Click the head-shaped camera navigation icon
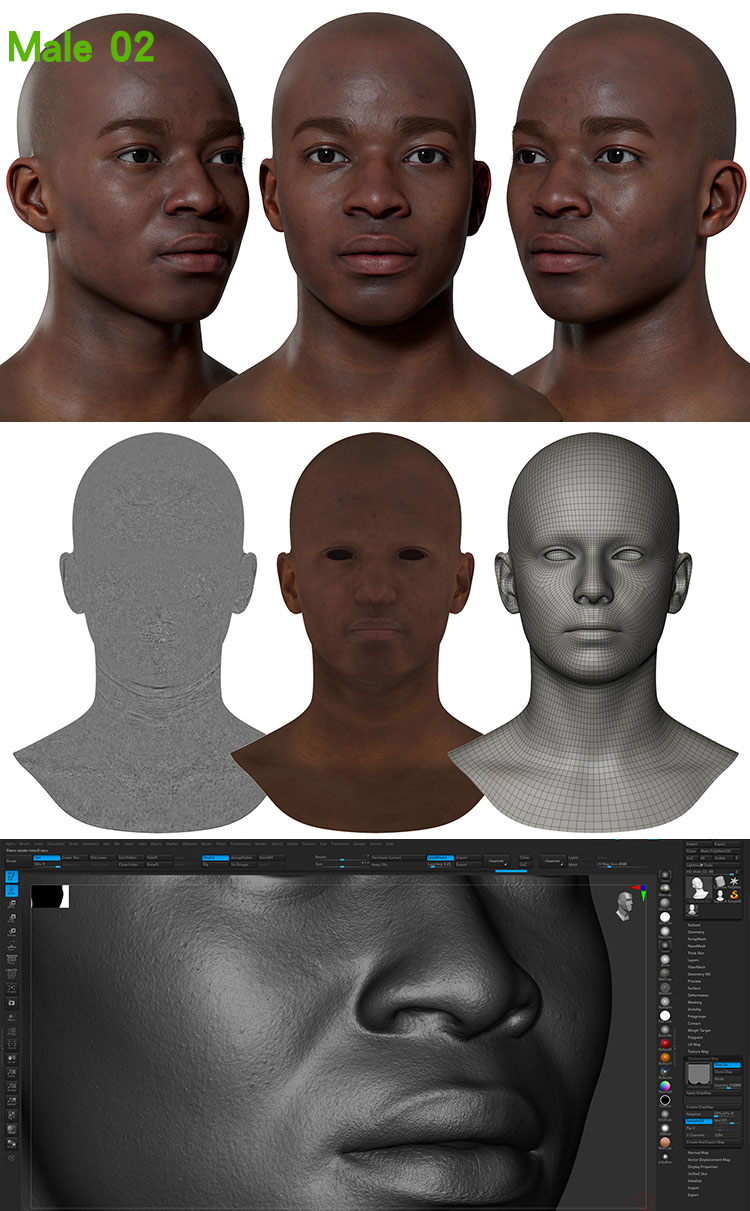 point(625,905)
